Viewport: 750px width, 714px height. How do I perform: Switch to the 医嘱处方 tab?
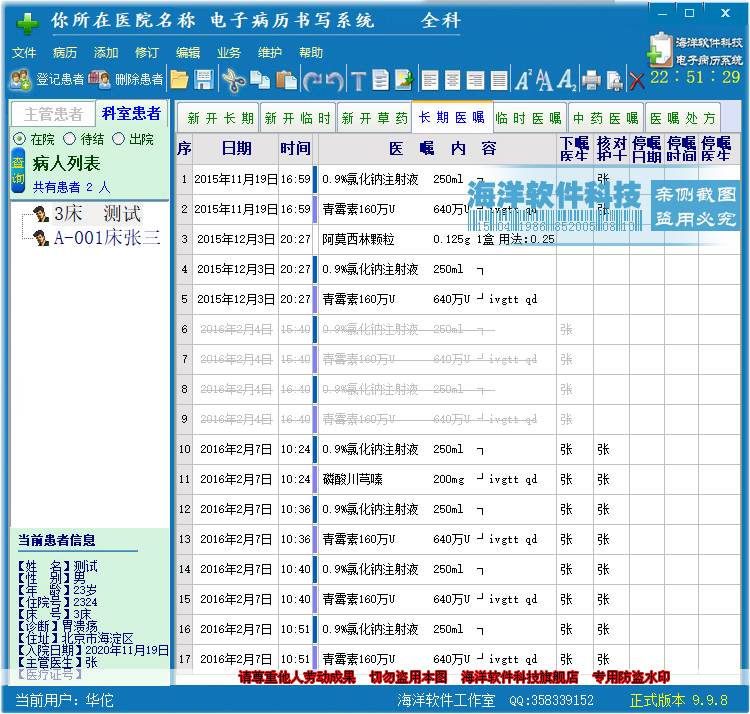click(x=683, y=118)
